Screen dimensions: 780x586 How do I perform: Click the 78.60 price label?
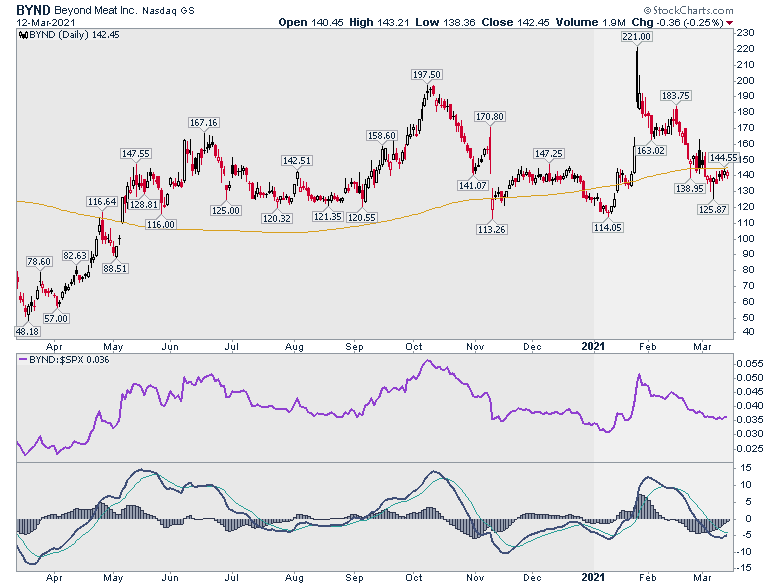[x=39, y=262]
